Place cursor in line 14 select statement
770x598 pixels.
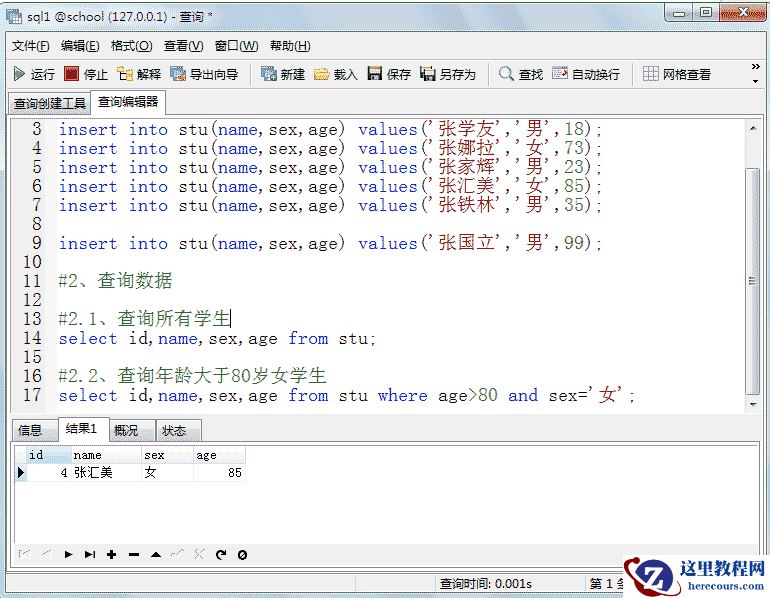(217, 338)
